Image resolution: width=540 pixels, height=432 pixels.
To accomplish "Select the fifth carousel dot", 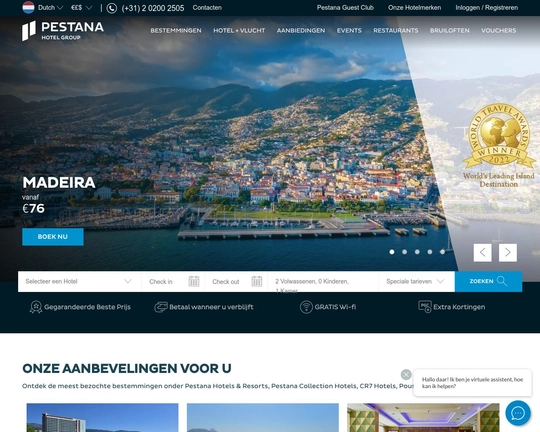I will click(x=443, y=252).
